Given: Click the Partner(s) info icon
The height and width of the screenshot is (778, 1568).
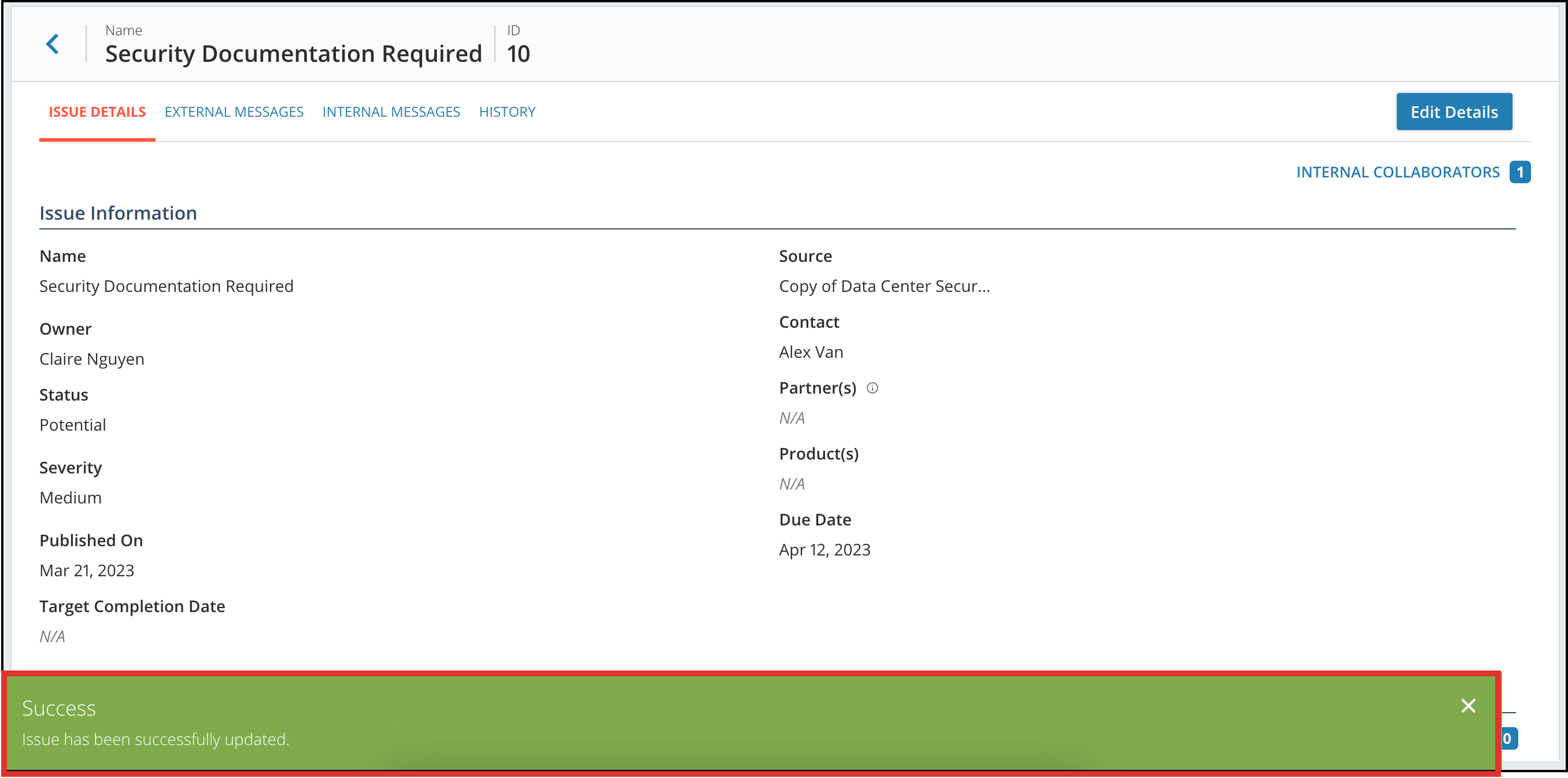Looking at the screenshot, I should [872, 388].
